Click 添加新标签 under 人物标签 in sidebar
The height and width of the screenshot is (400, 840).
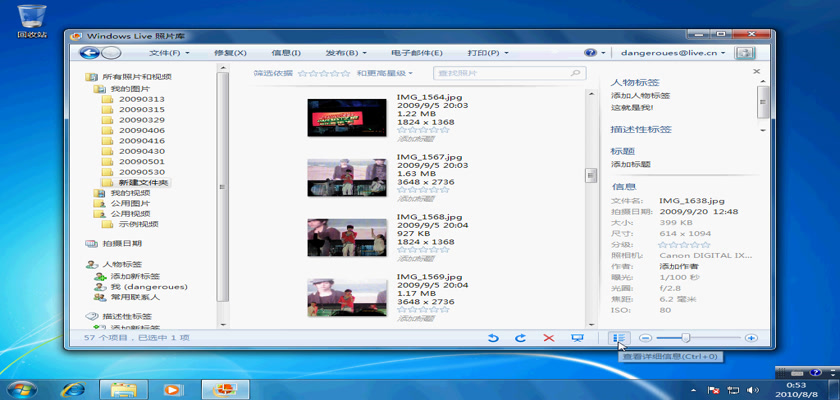(135, 275)
